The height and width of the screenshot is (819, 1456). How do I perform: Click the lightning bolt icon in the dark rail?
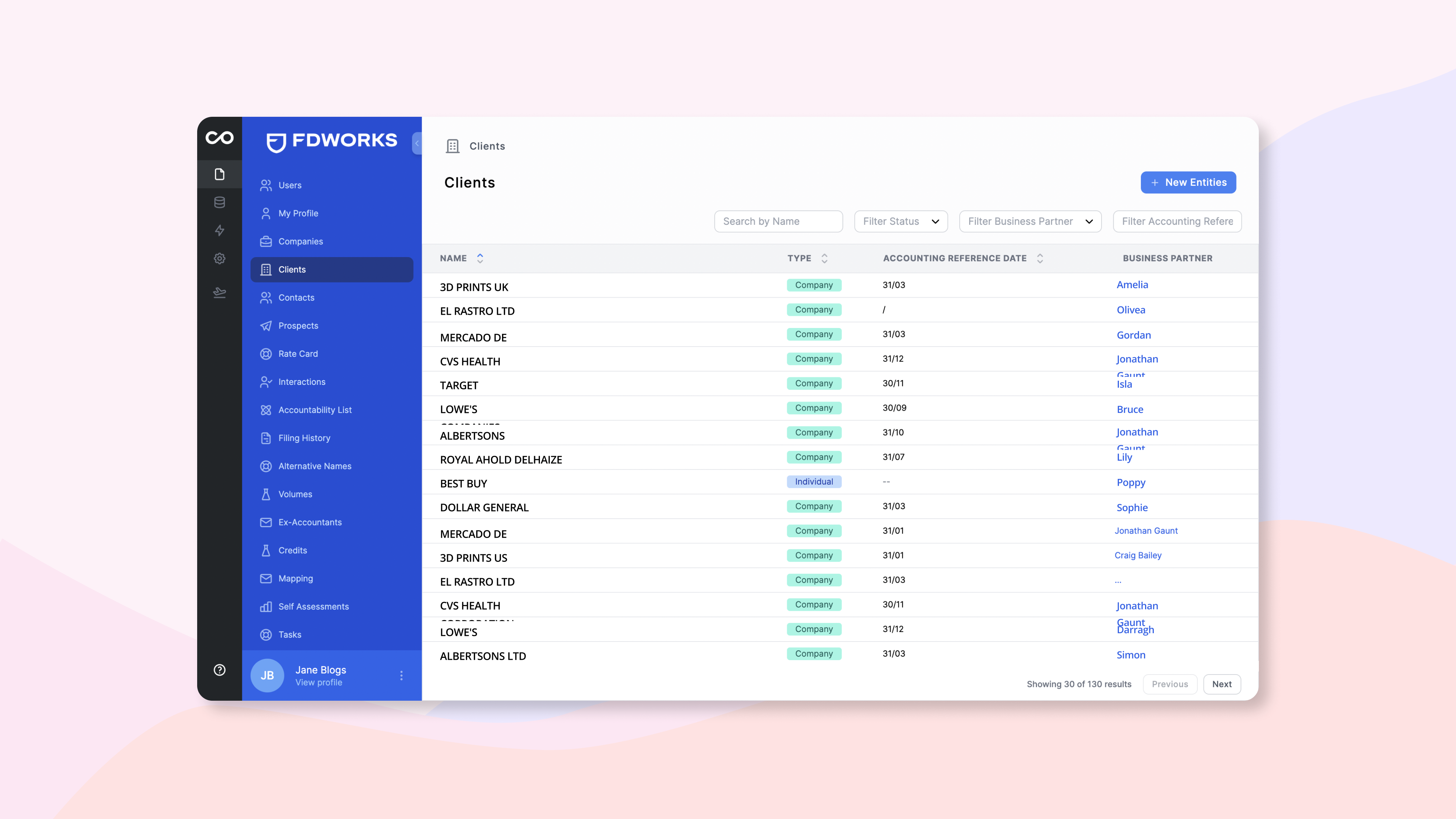(x=219, y=231)
